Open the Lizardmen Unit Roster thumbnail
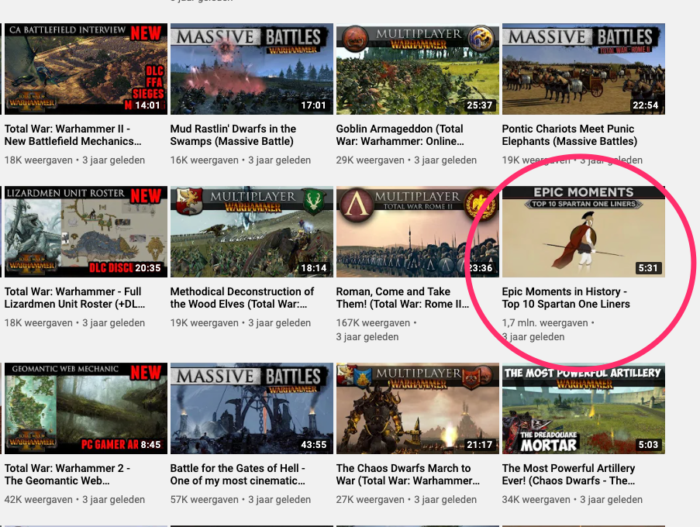This screenshot has height=527, width=700. 85,232
